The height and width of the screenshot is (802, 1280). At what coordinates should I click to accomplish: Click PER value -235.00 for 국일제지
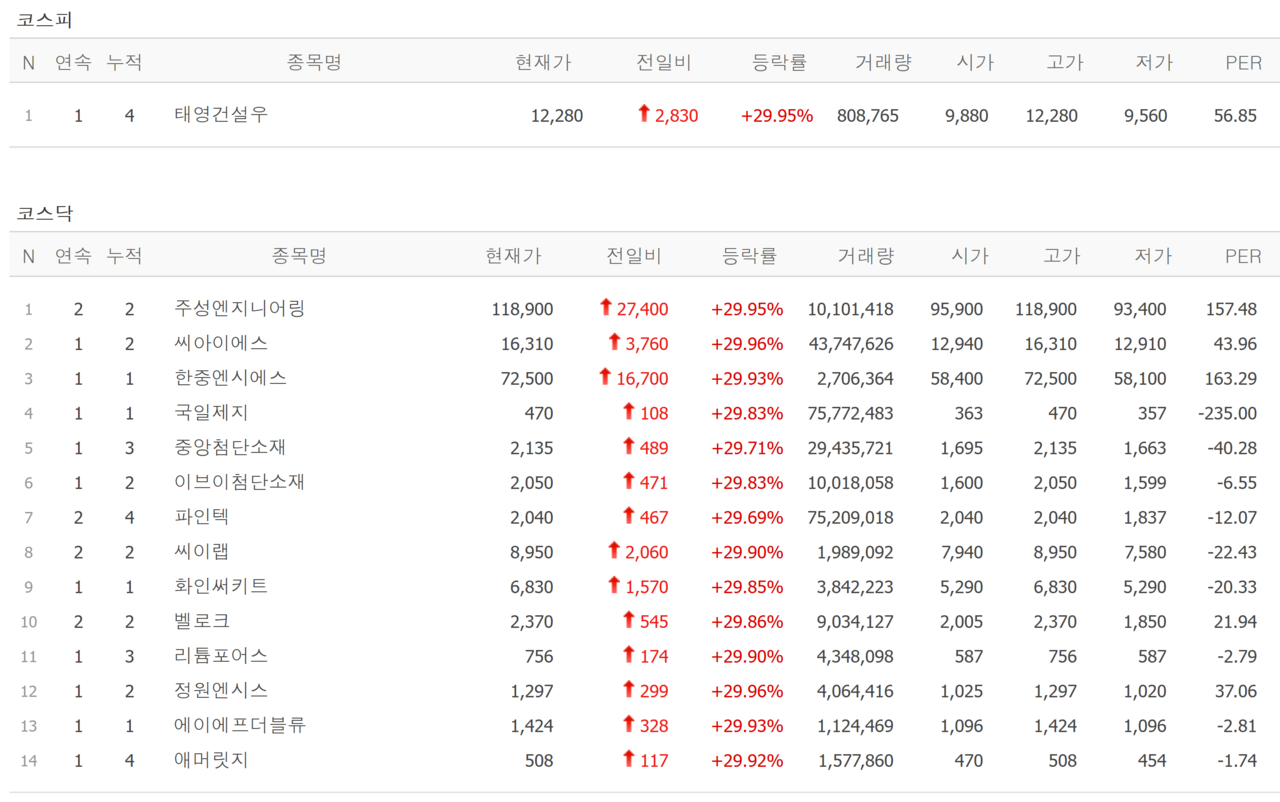click(x=1227, y=414)
